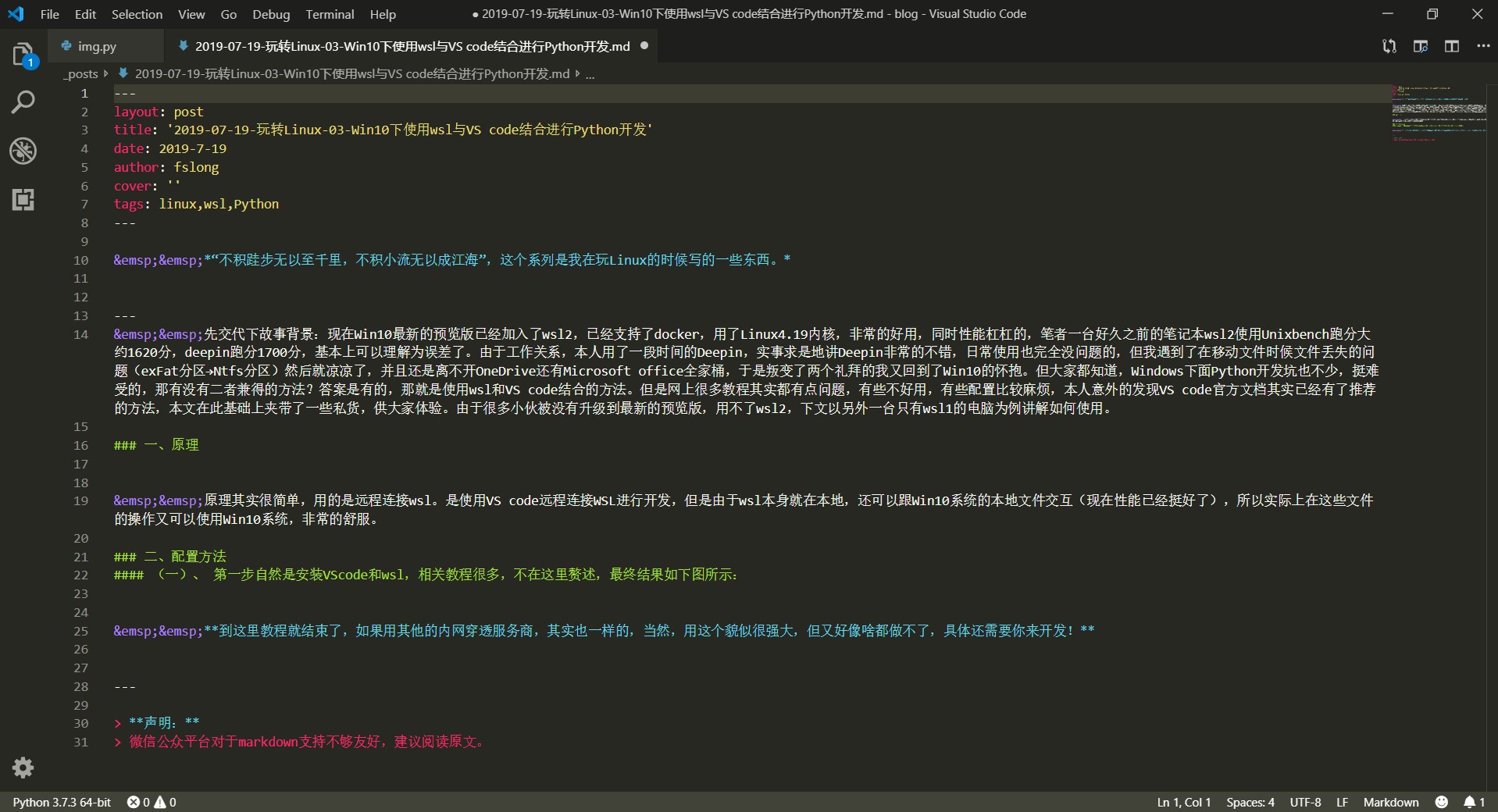The height and width of the screenshot is (812, 1498).
Task: Click the feedback smiley in status bar
Action: [x=1442, y=802]
